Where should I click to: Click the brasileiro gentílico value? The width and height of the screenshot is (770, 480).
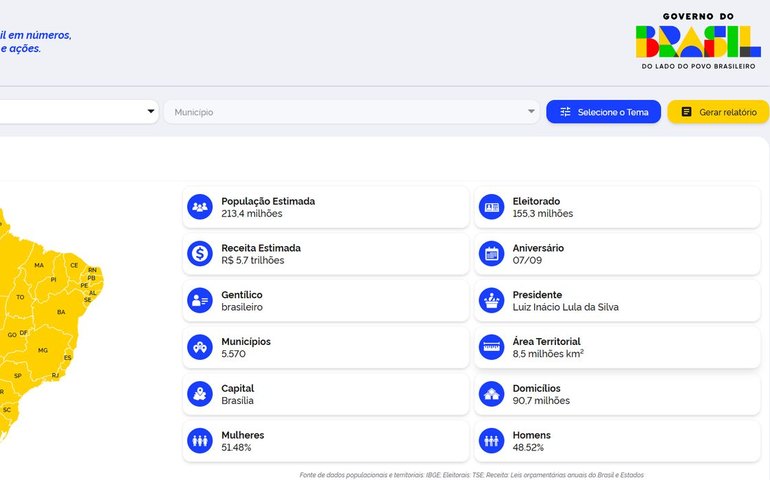[242, 307]
